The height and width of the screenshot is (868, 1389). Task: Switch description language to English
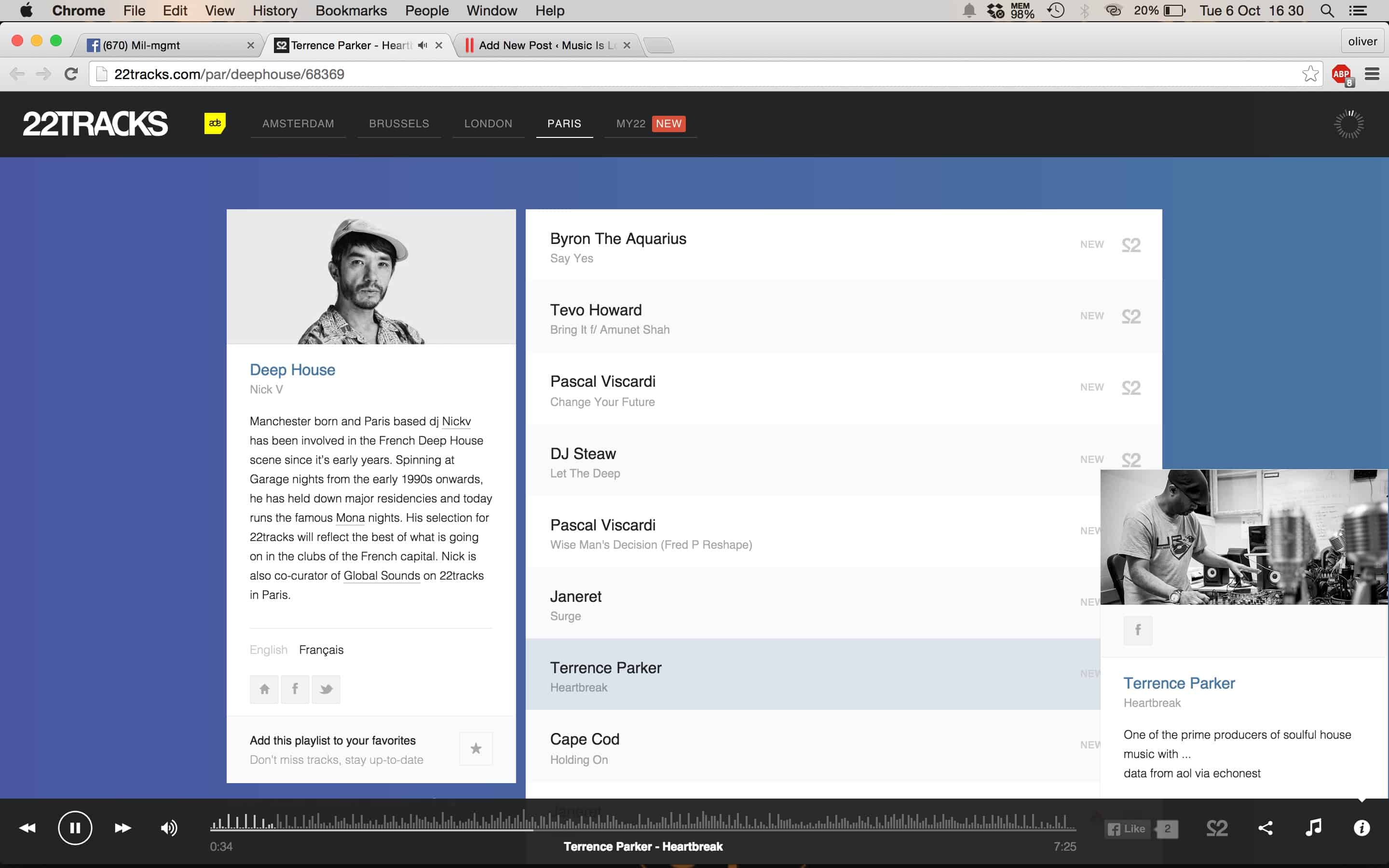click(x=268, y=650)
